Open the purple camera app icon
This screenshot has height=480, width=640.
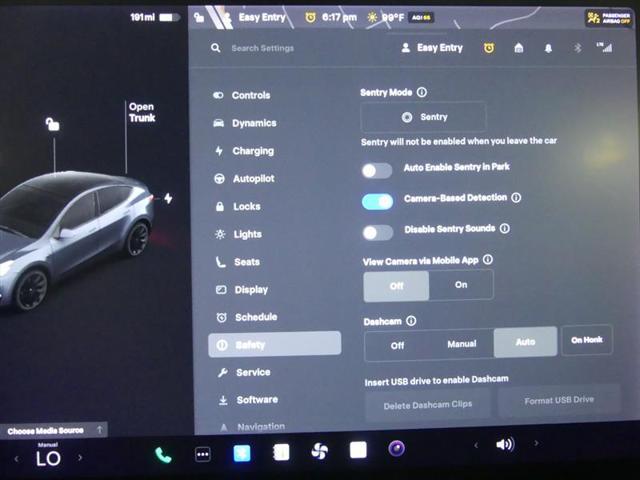(396, 449)
